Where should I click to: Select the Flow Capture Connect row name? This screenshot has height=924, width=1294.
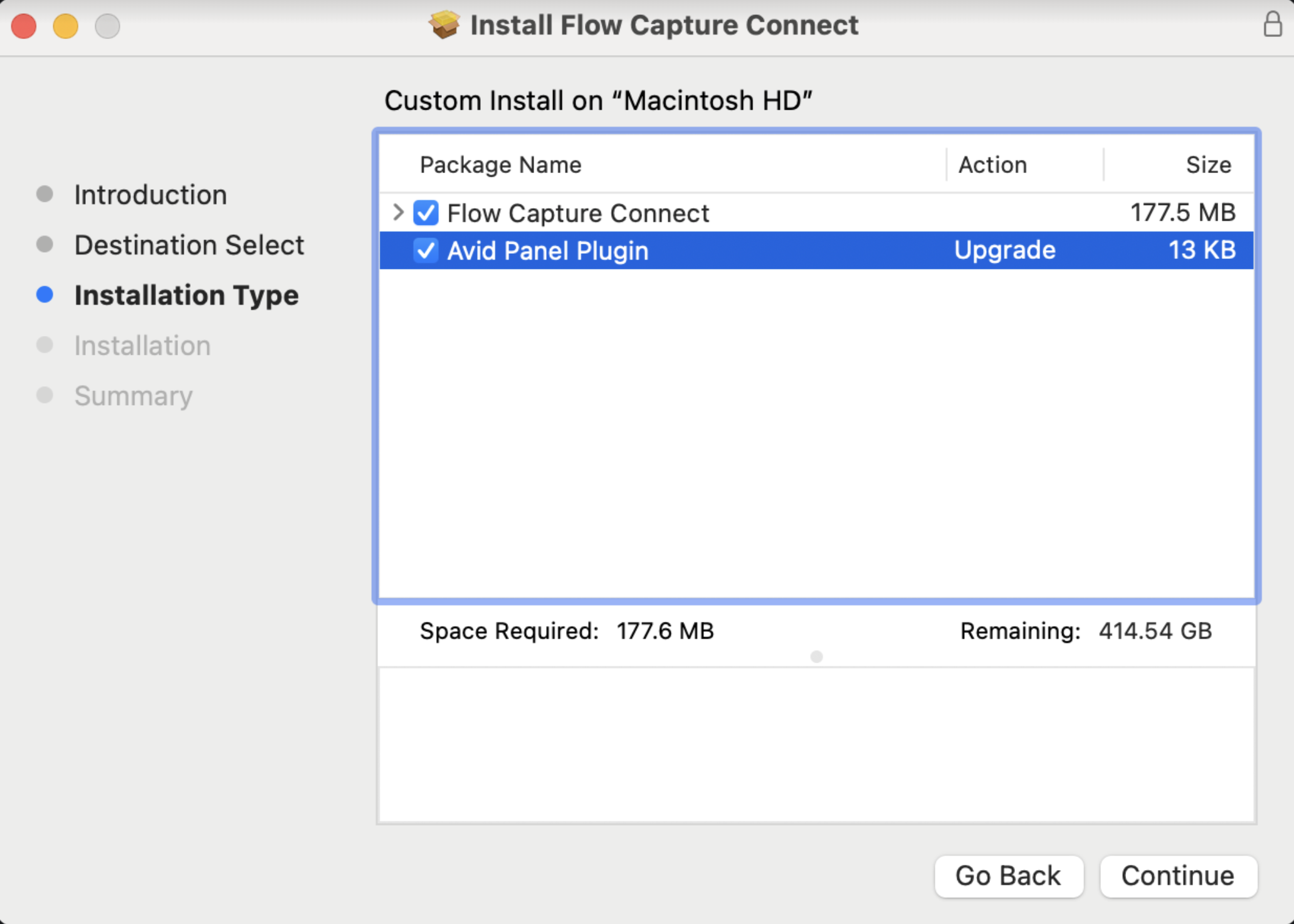pos(578,213)
